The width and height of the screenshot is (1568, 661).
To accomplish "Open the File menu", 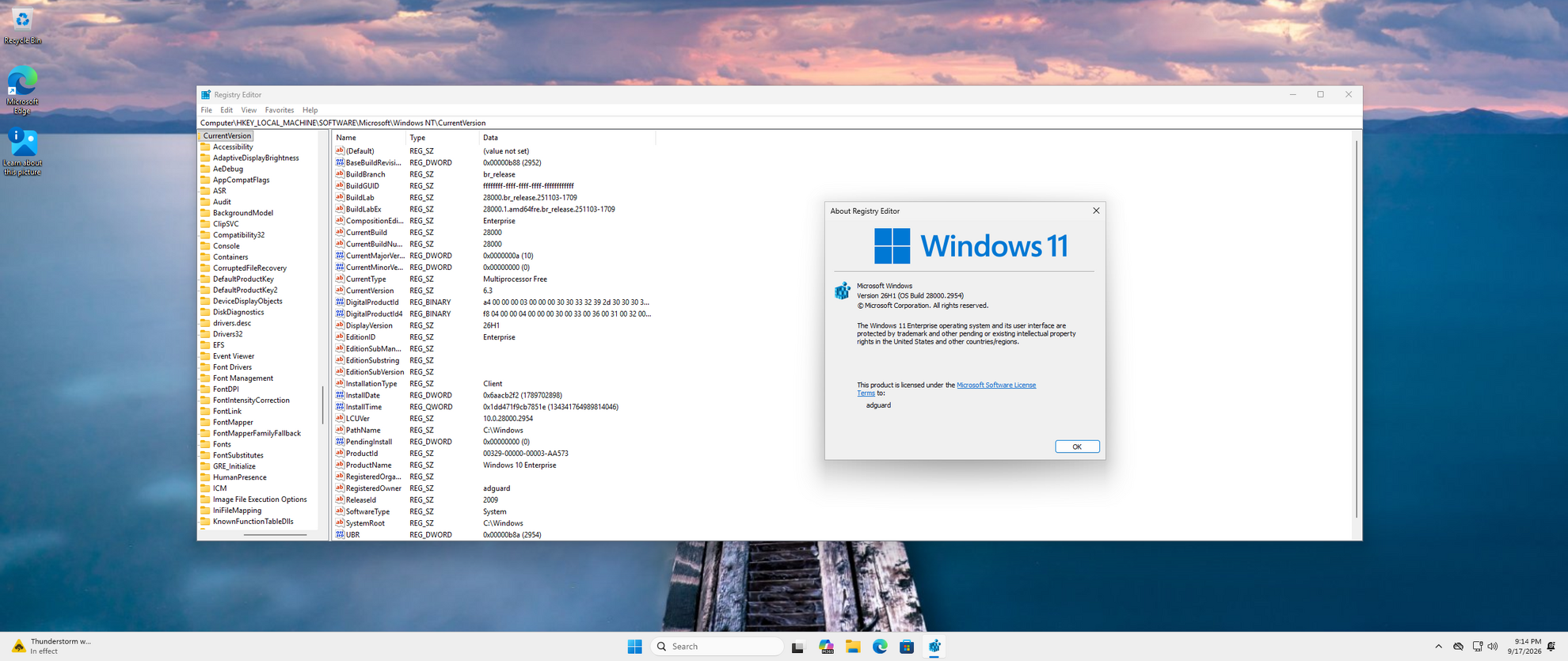I will pos(207,110).
